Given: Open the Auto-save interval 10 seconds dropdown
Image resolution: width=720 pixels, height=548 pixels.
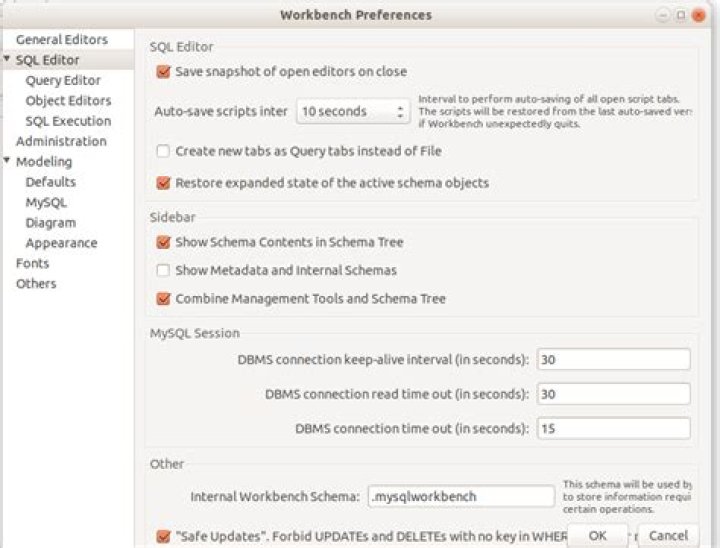Looking at the screenshot, I should tap(353, 111).
